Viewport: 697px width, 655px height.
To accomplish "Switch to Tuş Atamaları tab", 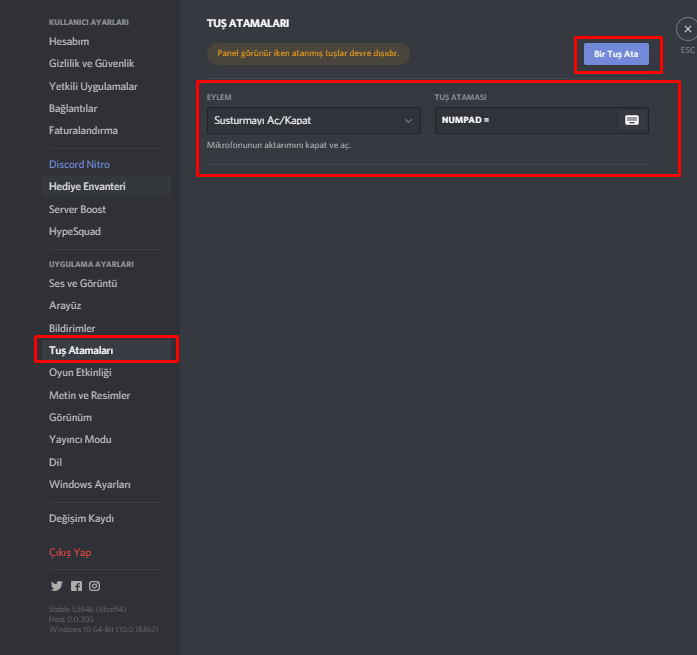I will [x=81, y=350].
